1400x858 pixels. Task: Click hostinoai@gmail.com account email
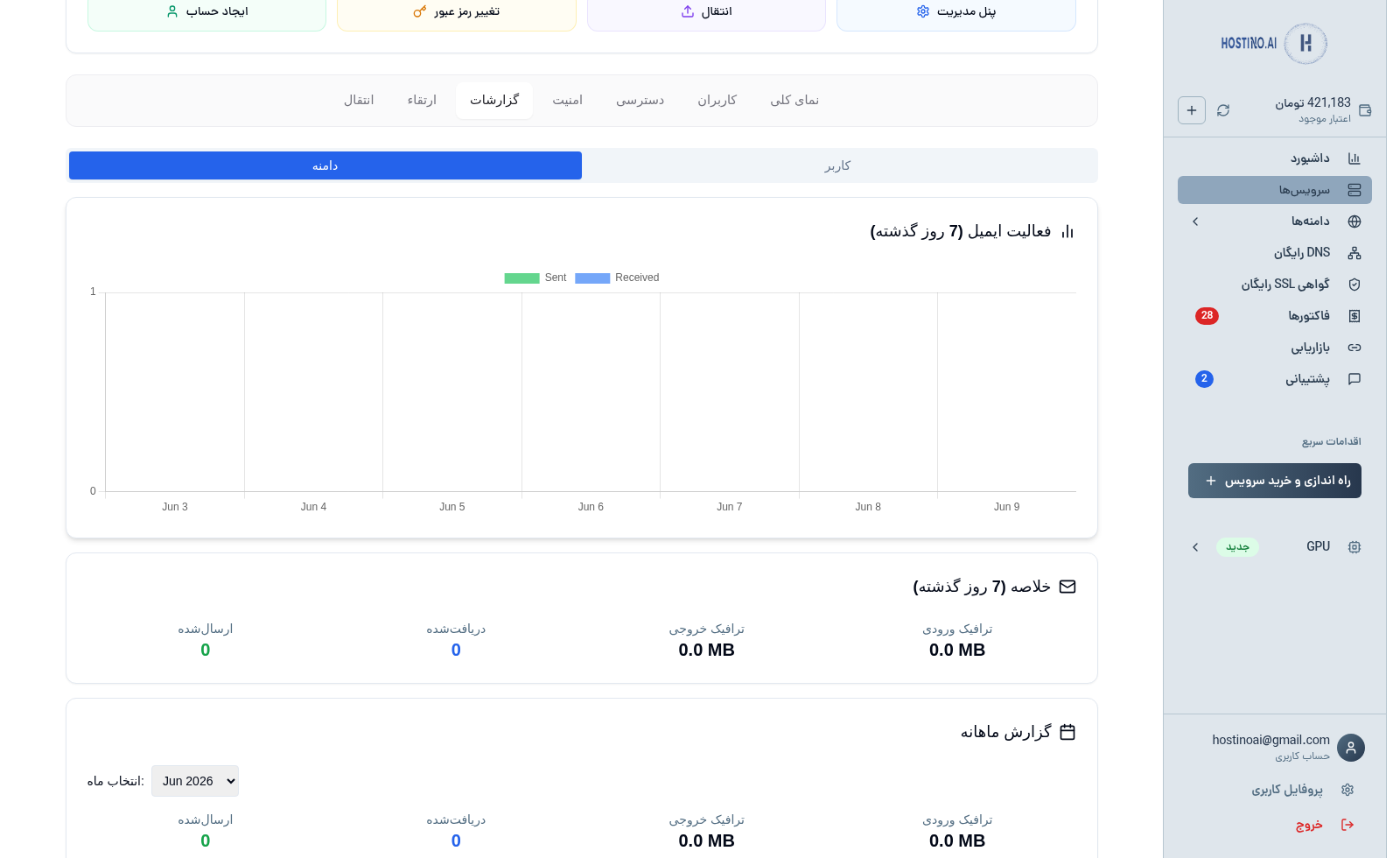(1270, 741)
